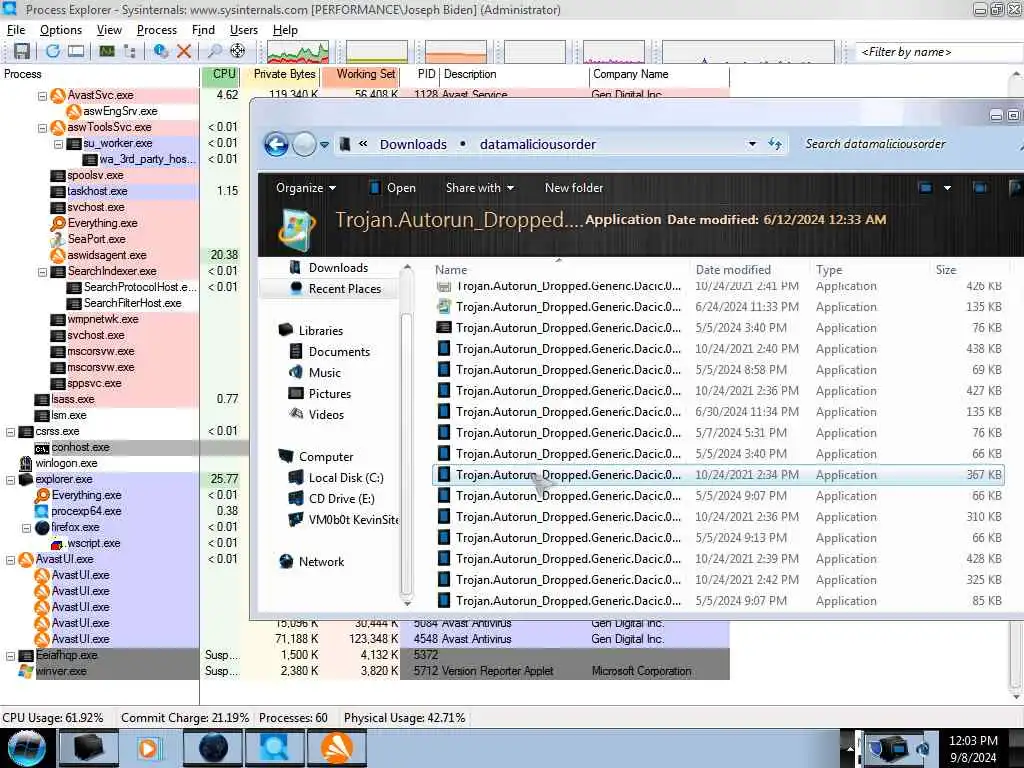Select the Trojan file sized 85 KB
The width and height of the screenshot is (1024, 768).
(718, 601)
